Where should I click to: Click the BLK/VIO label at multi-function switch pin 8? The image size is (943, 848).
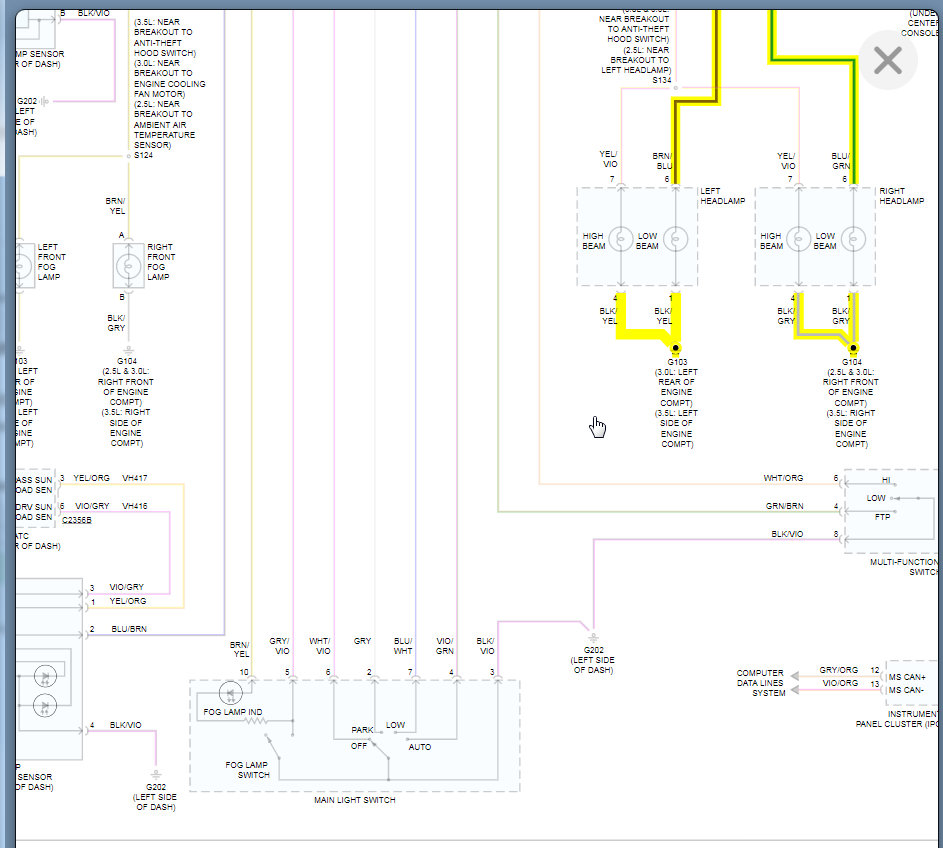(x=787, y=534)
